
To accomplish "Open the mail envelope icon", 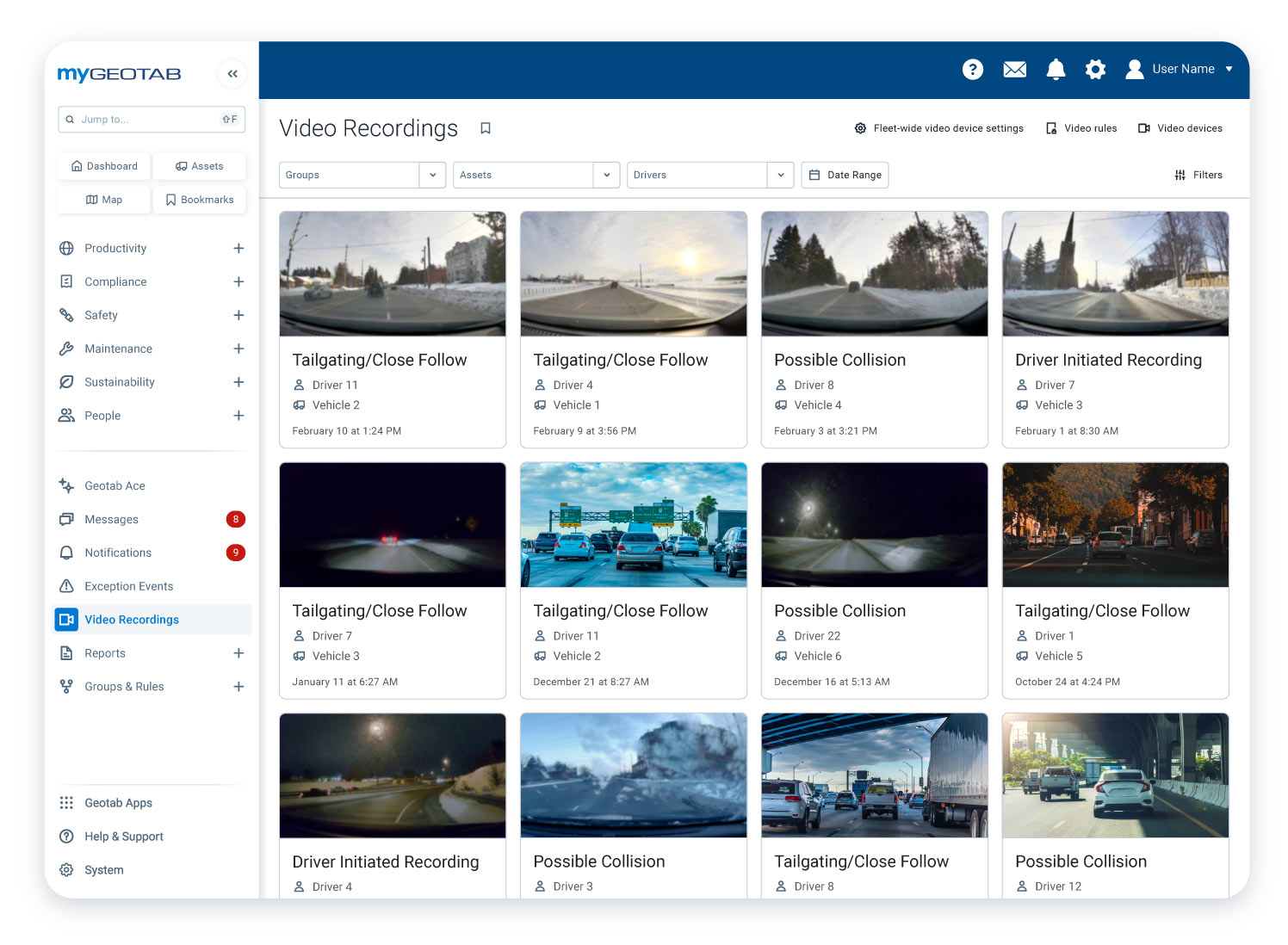I will 1014,70.
